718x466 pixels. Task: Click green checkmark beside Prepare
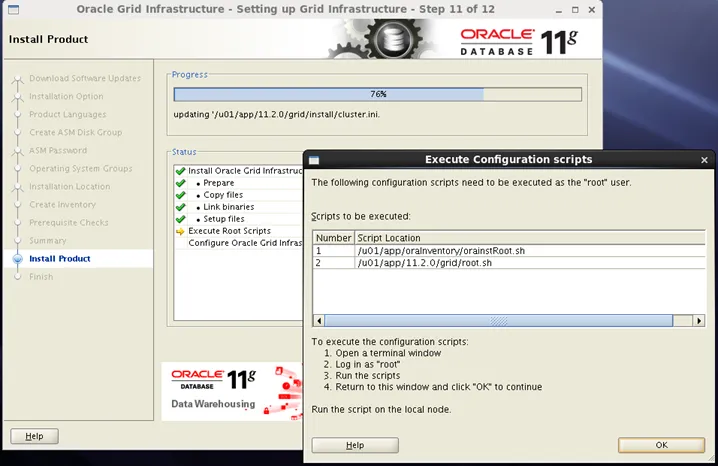point(180,183)
